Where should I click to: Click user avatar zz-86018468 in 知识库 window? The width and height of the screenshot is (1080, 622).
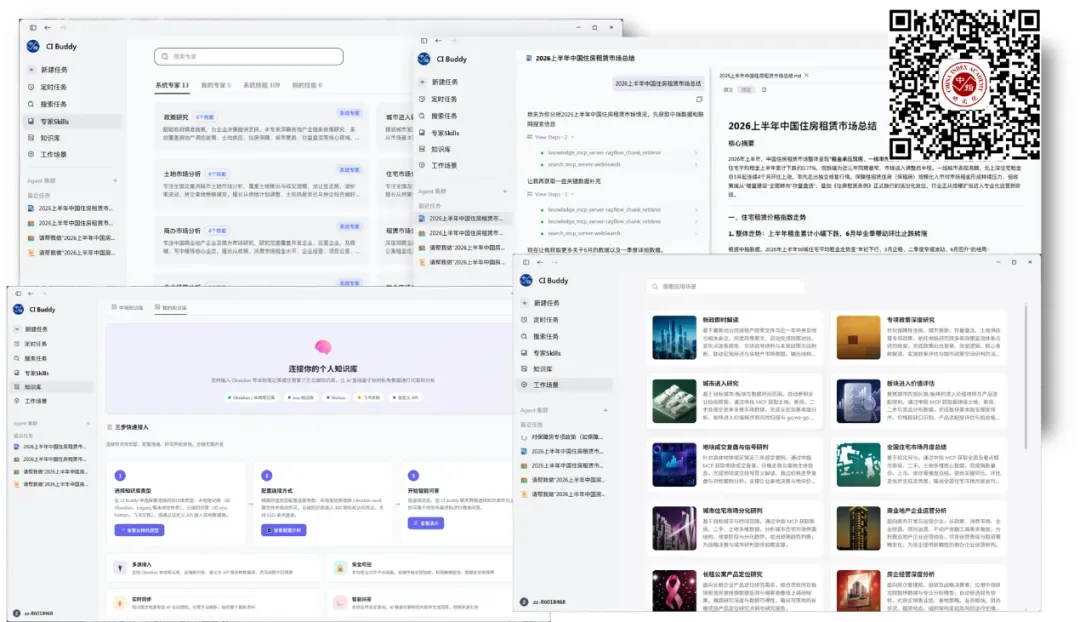tap(17, 612)
